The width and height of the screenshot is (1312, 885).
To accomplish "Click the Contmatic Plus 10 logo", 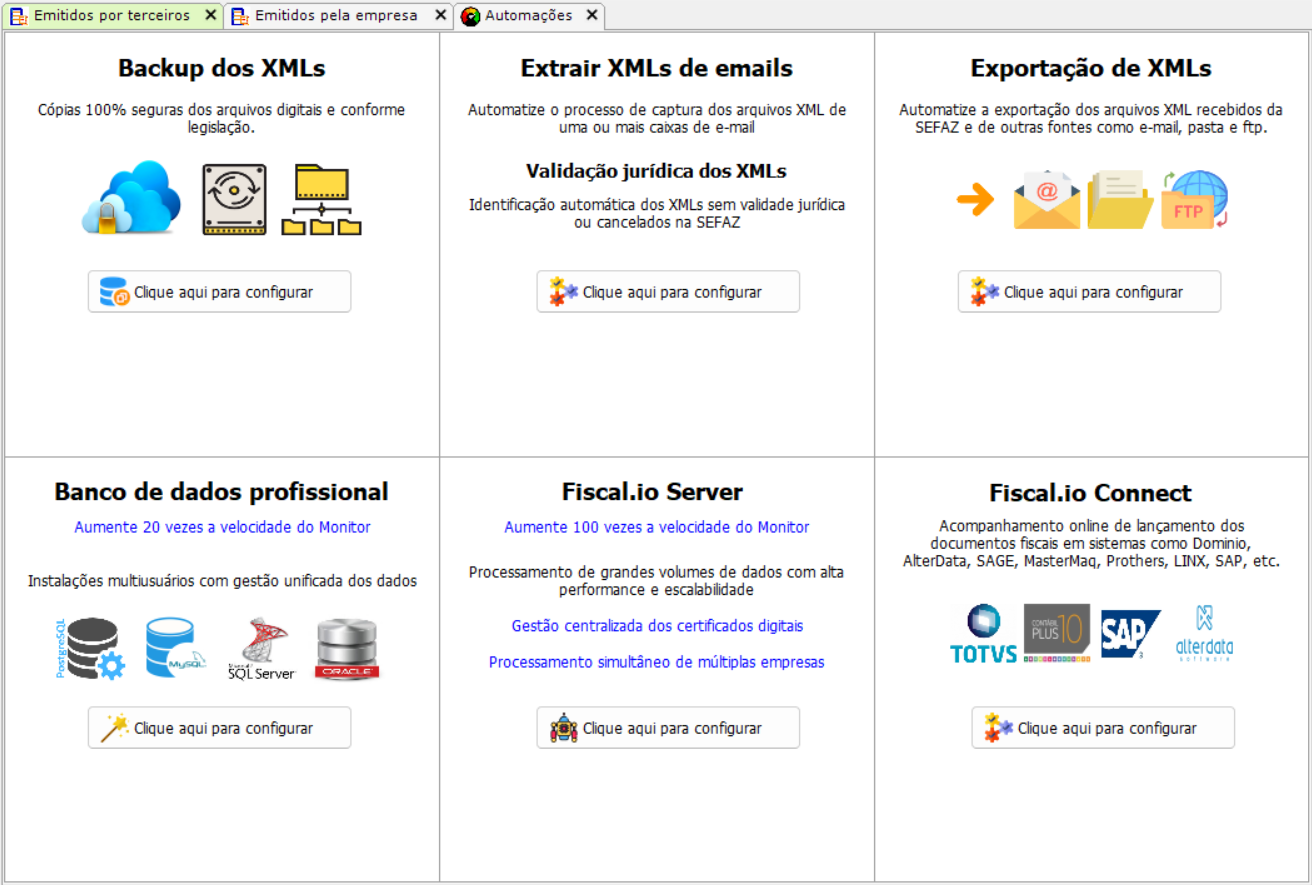I will 1057,634.
